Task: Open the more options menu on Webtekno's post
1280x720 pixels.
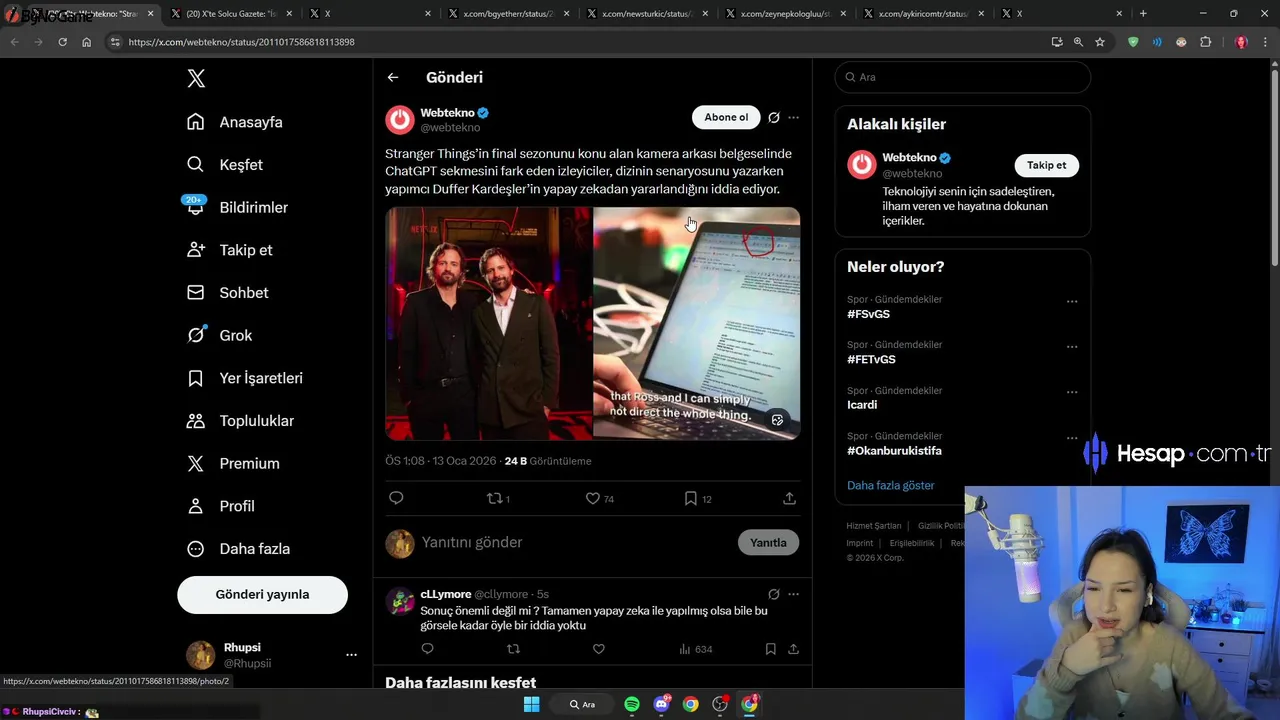Action: pos(793,117)
